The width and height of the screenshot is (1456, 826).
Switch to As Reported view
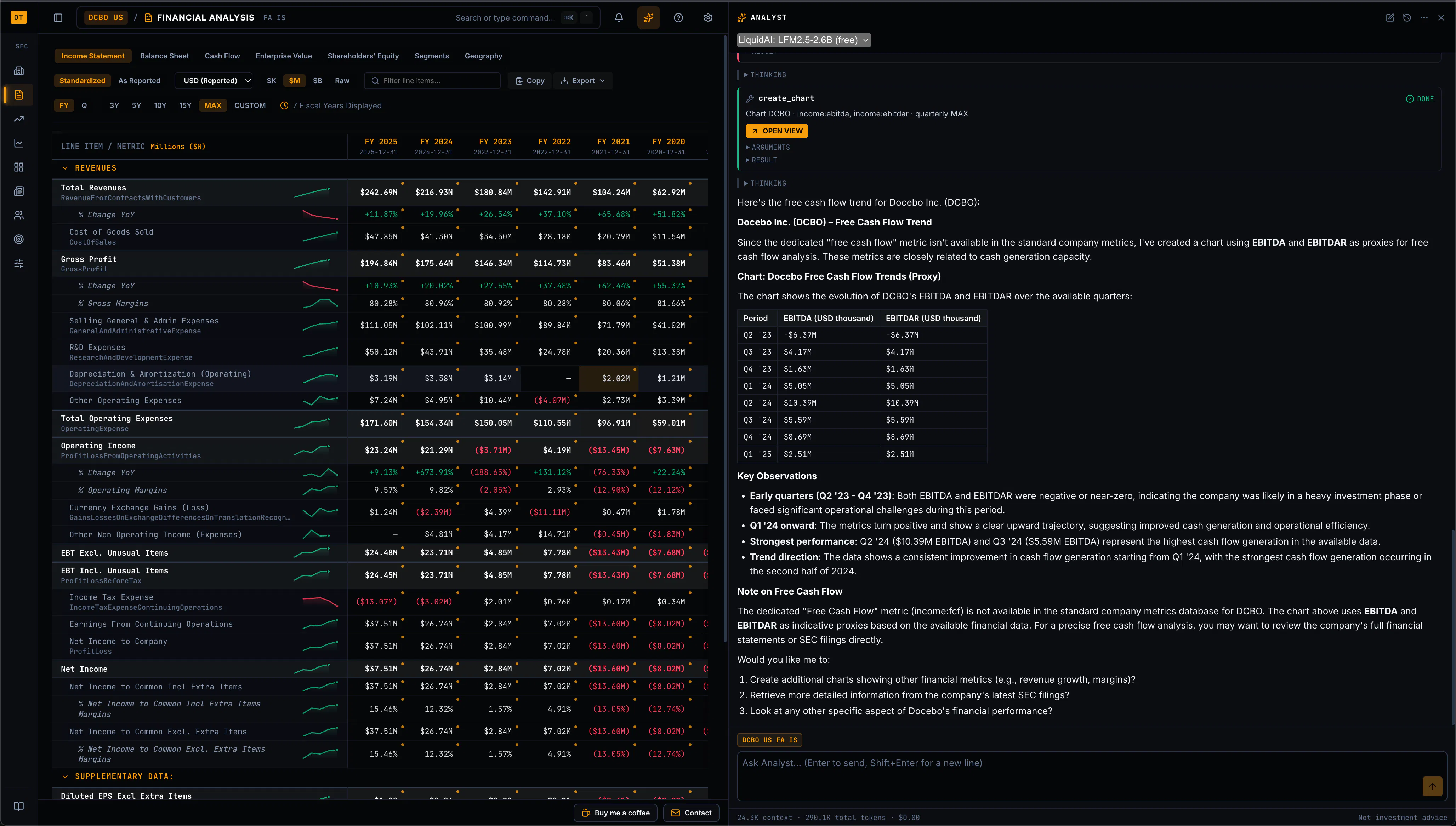[x=139, y=81]
